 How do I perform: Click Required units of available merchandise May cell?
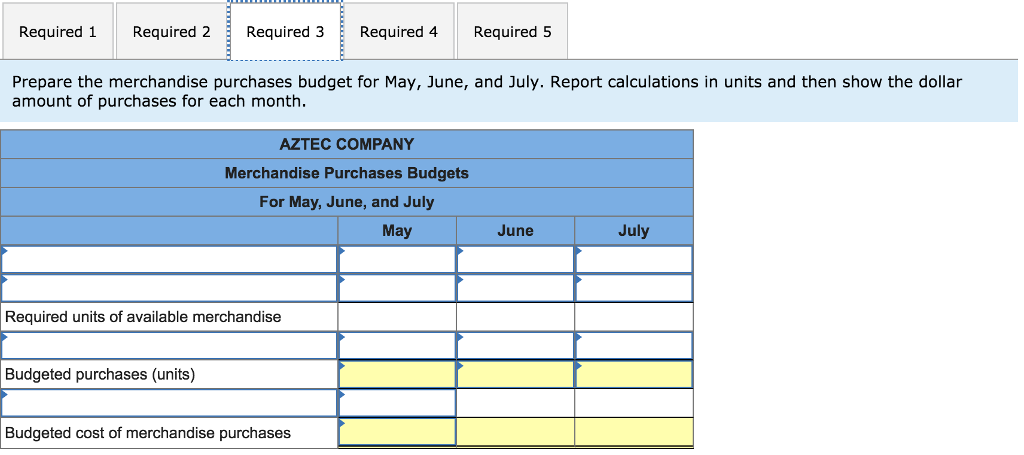[397, 317]
